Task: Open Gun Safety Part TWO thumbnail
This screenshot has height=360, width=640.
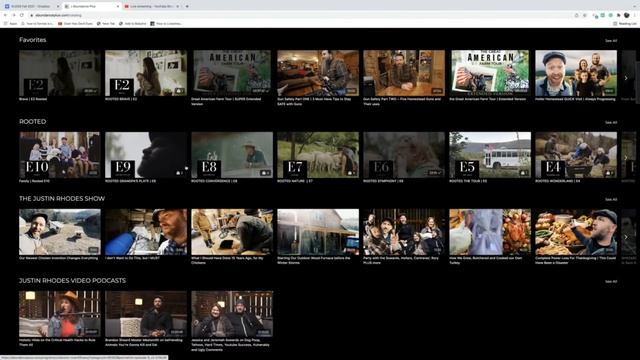Action: pyautogui.click(x=404, y=73)
